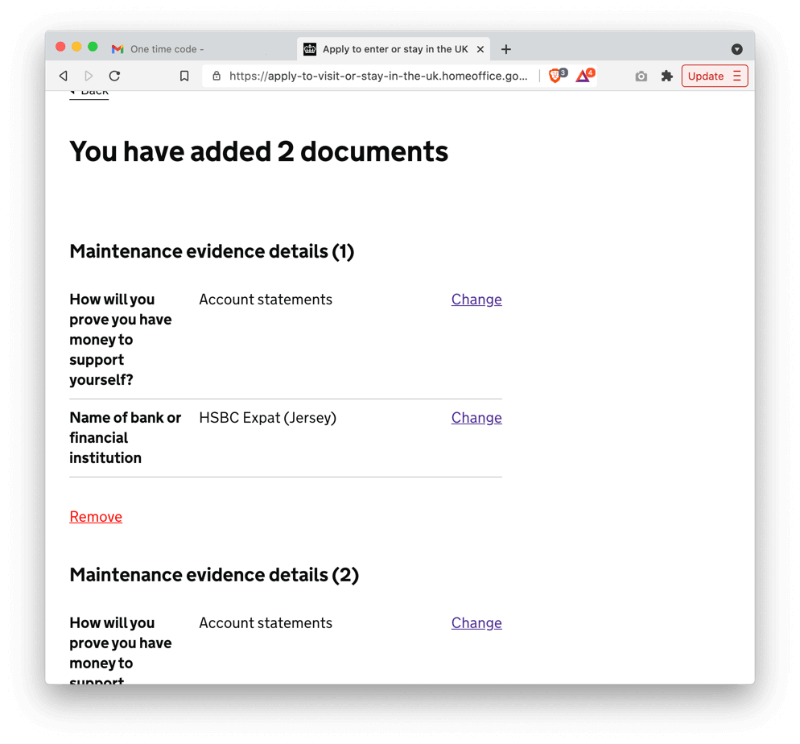This screenshot has width=800, height=744.
Task: Click the padlock site security icon
Action: click(x=217, y=76)
